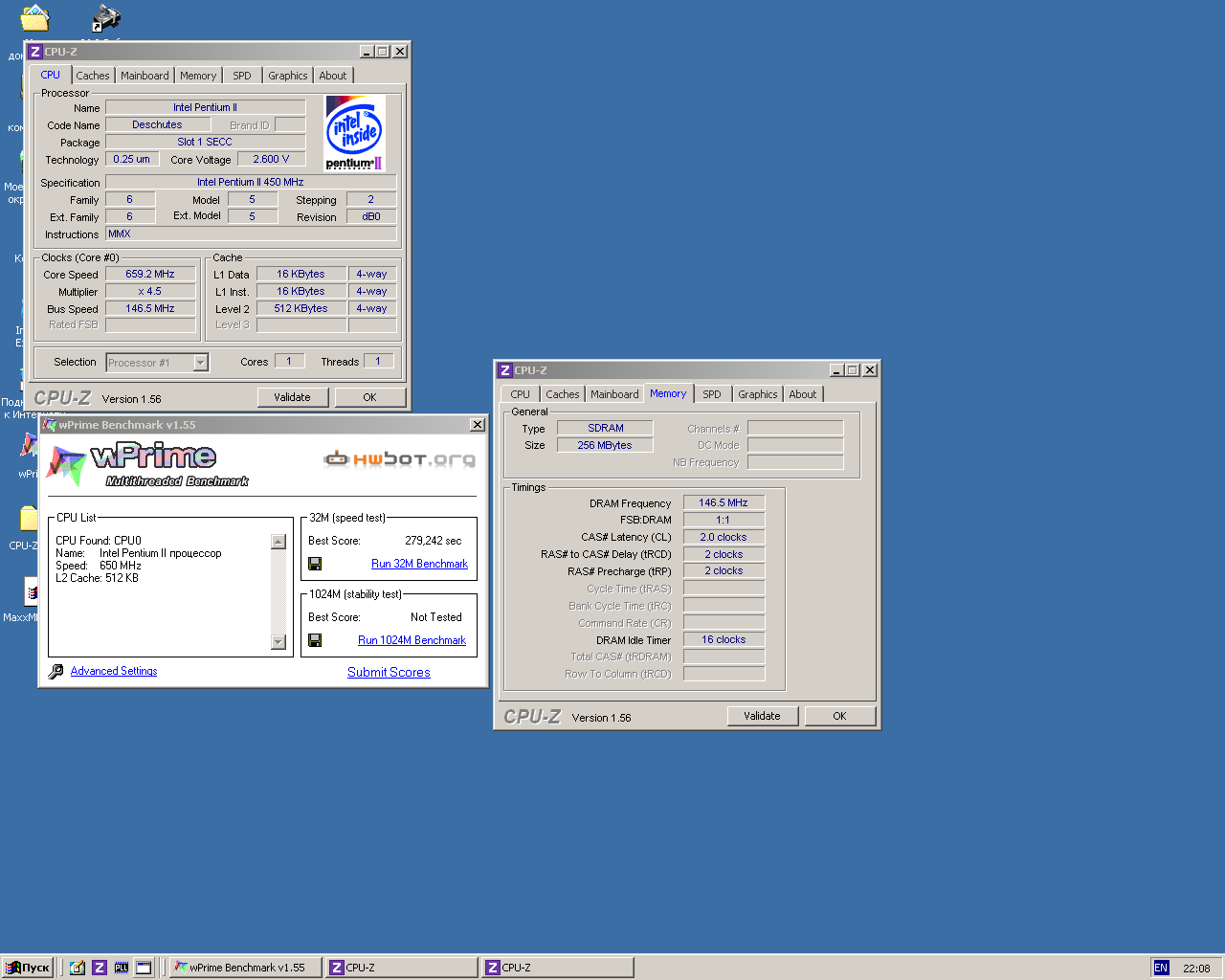Click the memory Type value SDRAM
The width and height of the screenshot is (1225, 980).
point(606,428)
